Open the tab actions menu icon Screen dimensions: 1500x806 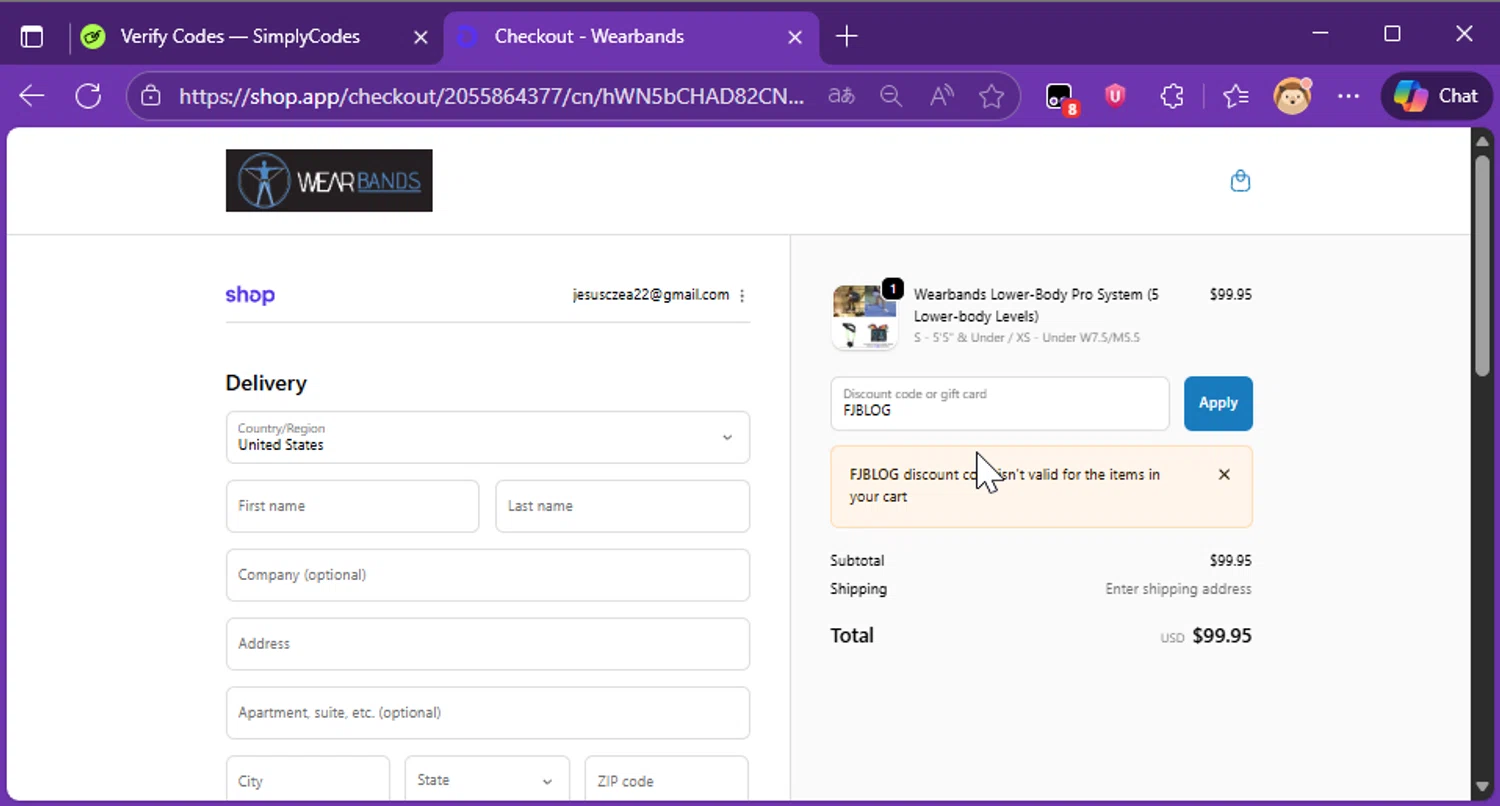[32, 37]
